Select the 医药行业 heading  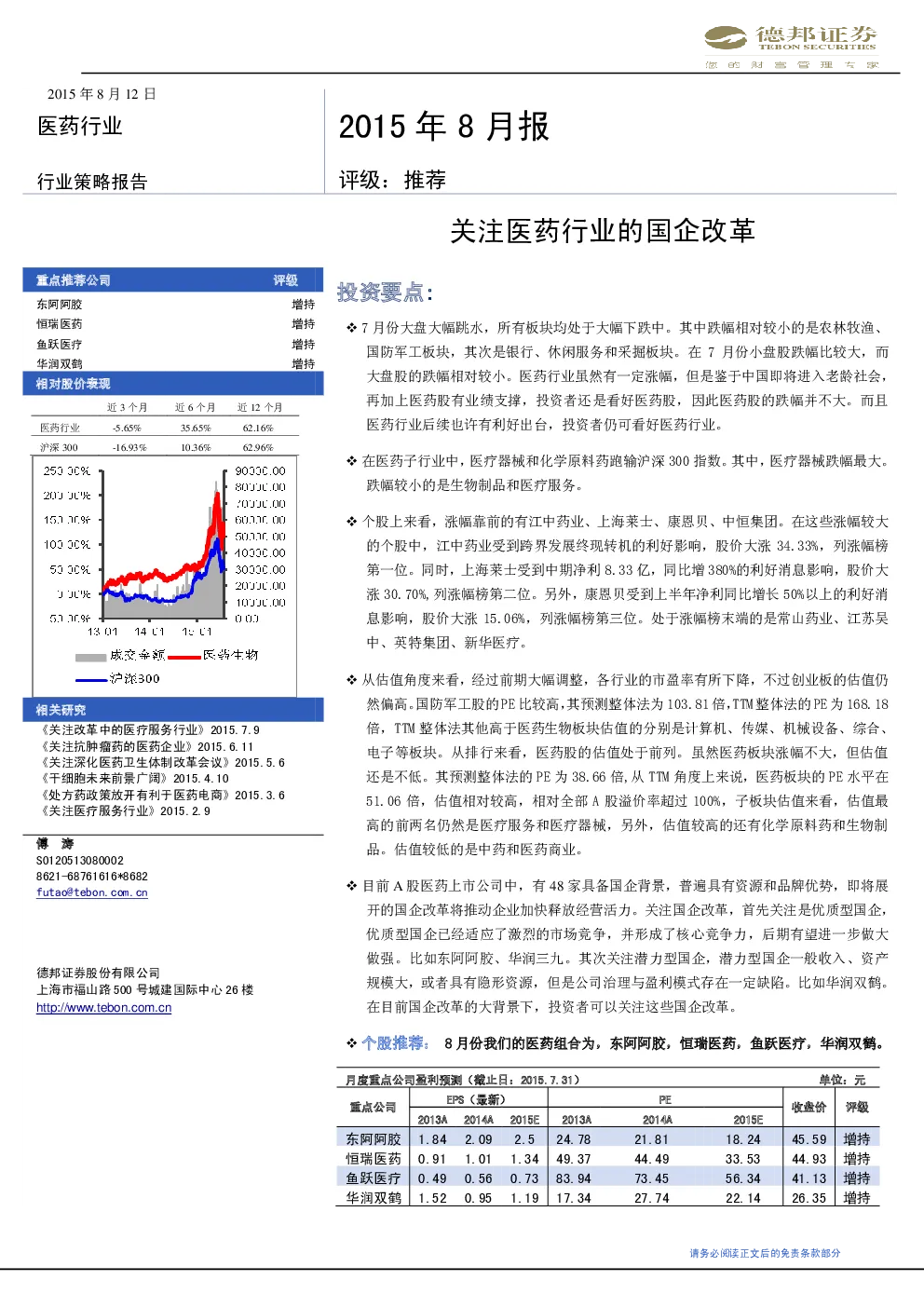click(x=80, y=126)
